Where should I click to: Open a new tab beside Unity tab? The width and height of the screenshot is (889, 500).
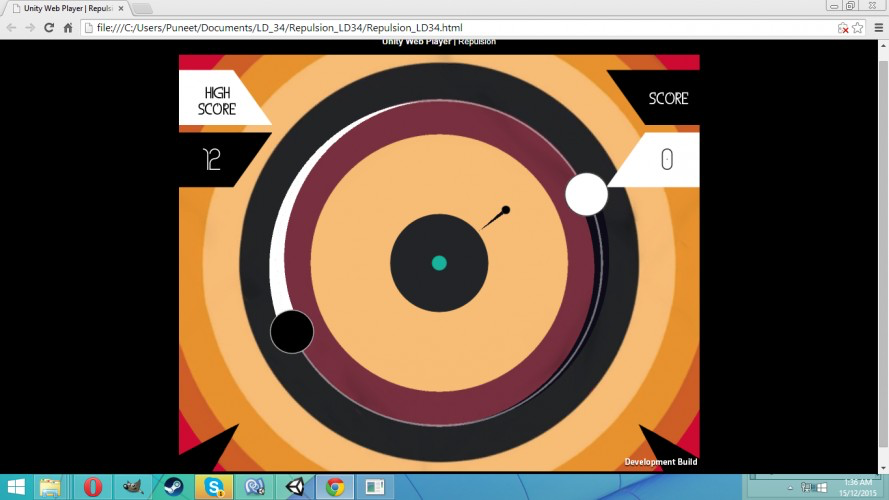click(x=142, y=9)
